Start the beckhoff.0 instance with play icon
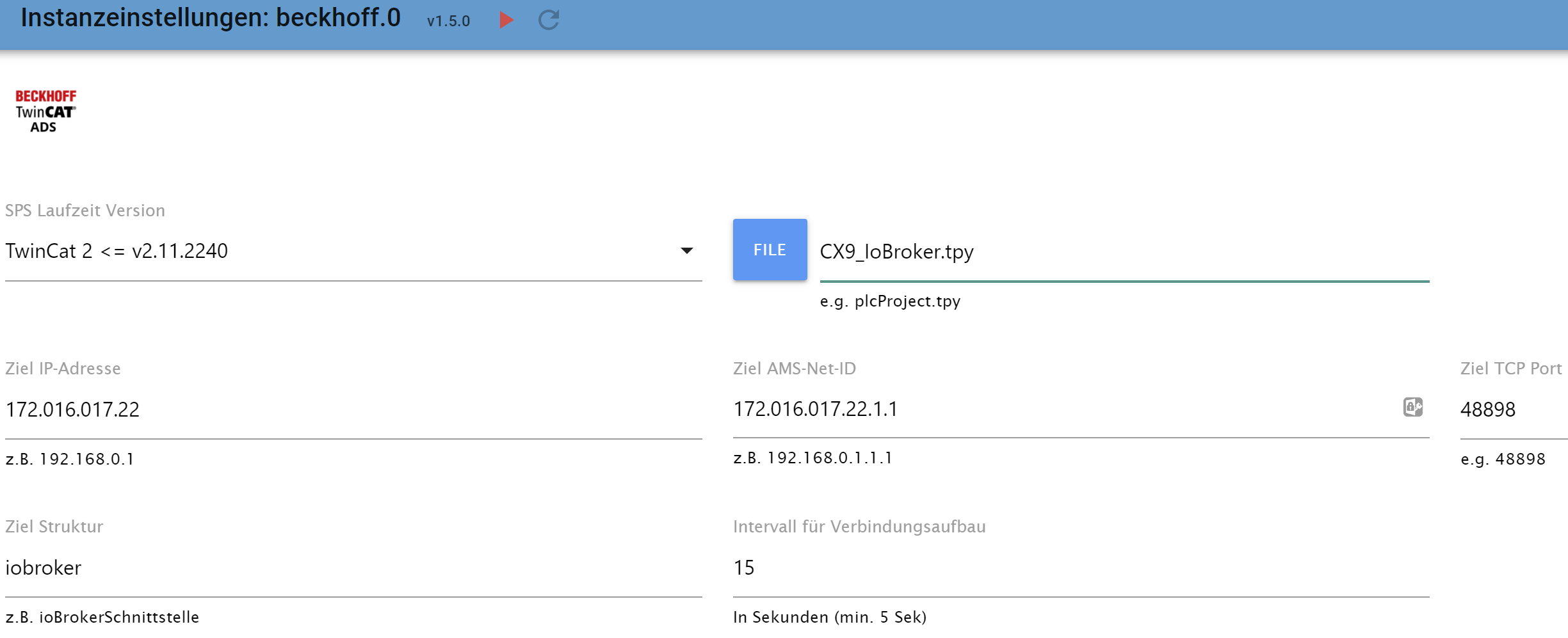 coord(506,20)
